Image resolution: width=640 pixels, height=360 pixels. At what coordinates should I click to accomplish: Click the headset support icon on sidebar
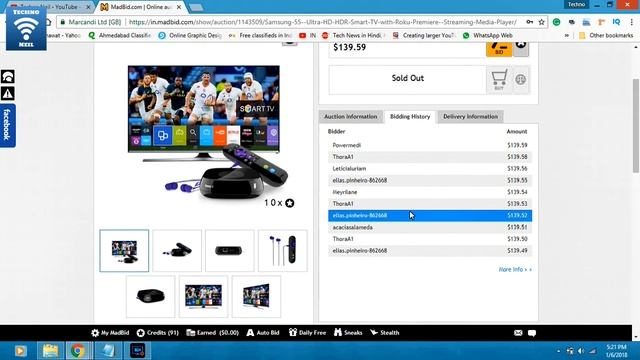tap(7, 77)
